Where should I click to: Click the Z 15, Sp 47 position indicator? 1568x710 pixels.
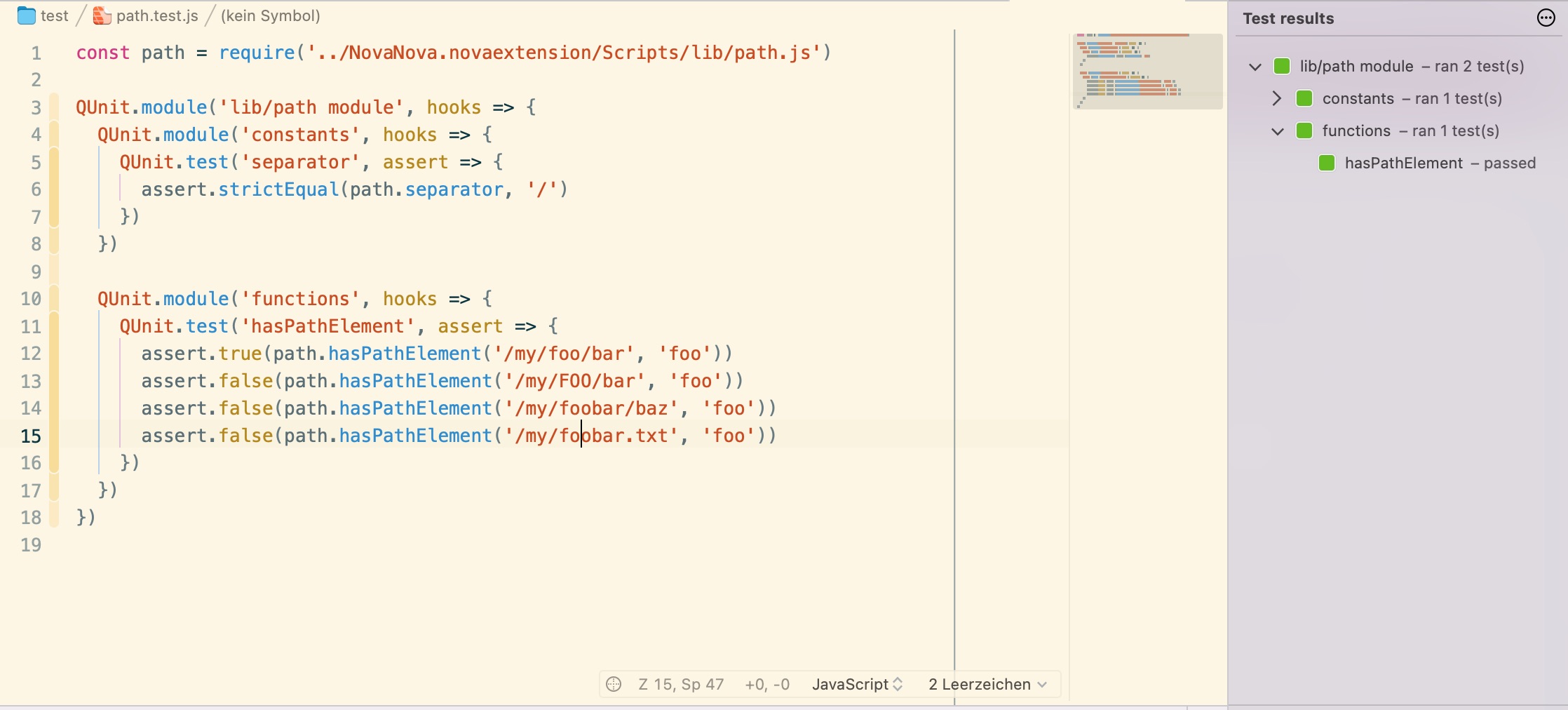(681, 684)
